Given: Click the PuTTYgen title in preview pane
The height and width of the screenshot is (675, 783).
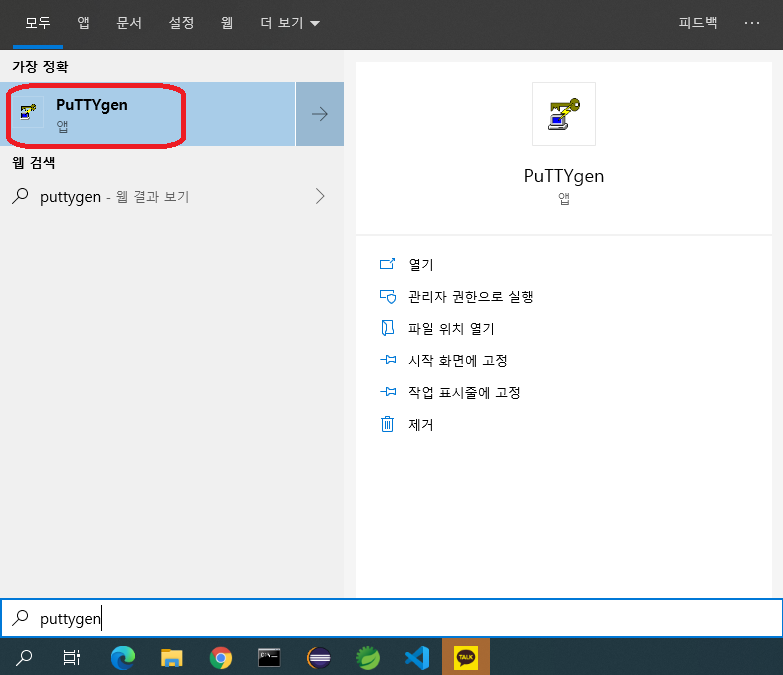Looking at the screenshot, I should coord(564,176).
